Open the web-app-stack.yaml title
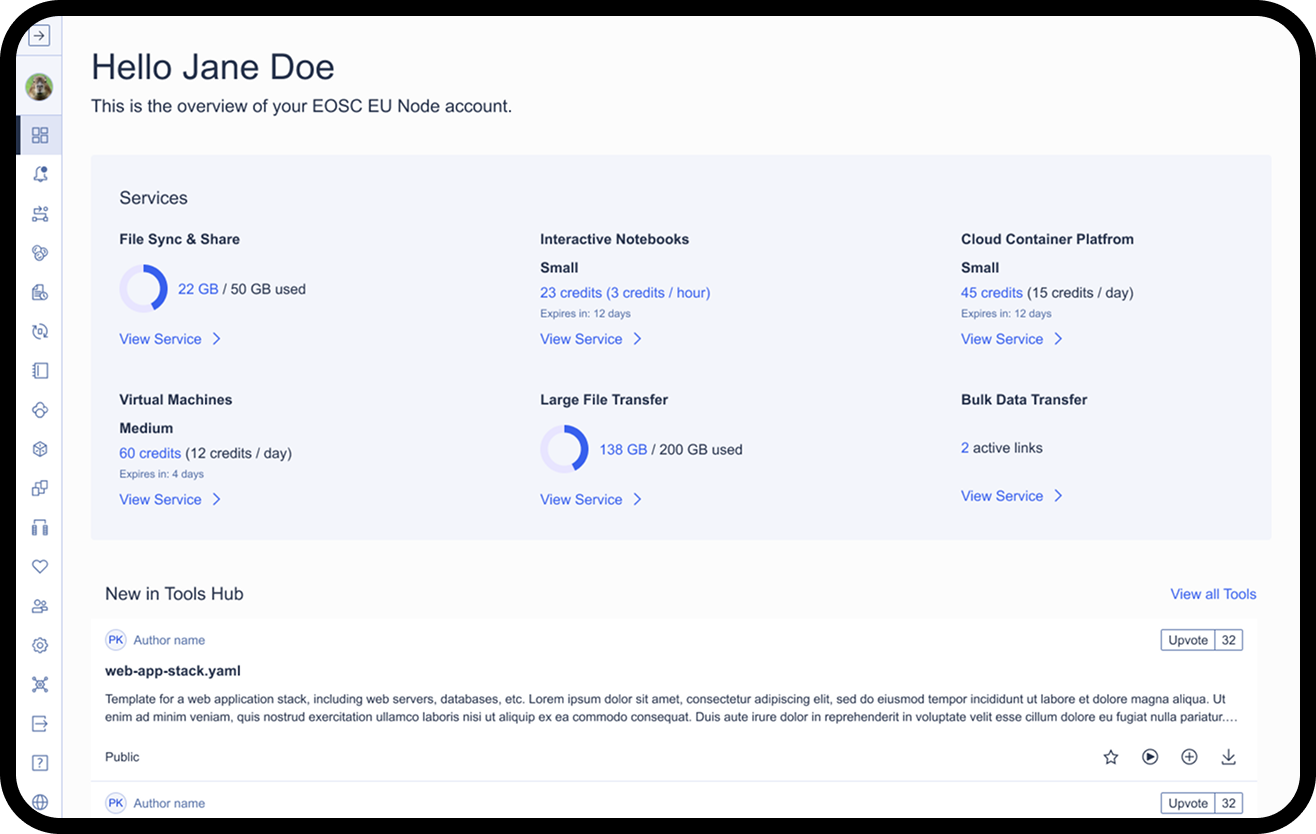 (173, 671)
